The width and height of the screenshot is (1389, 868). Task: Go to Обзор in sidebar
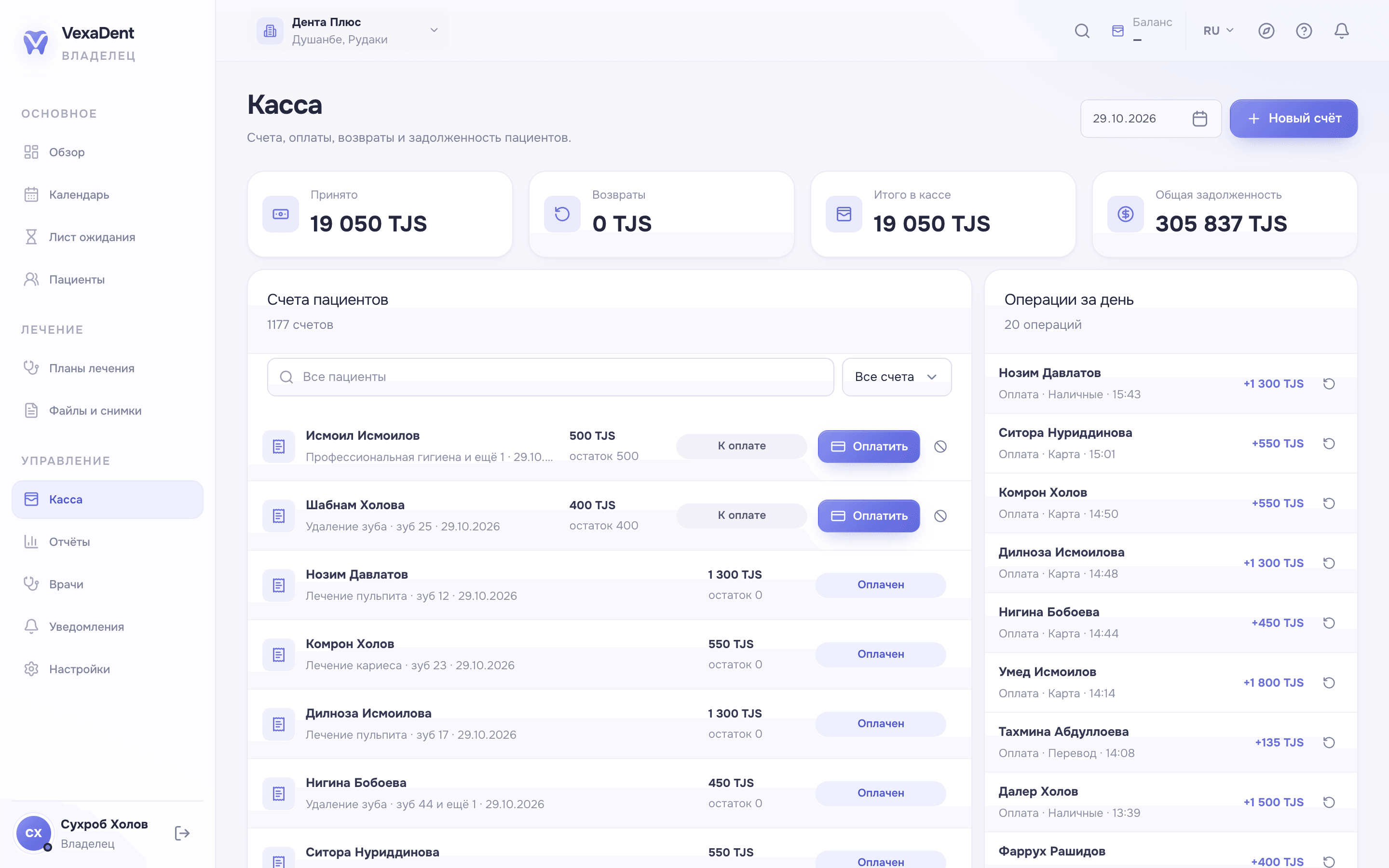coord(108,152)
